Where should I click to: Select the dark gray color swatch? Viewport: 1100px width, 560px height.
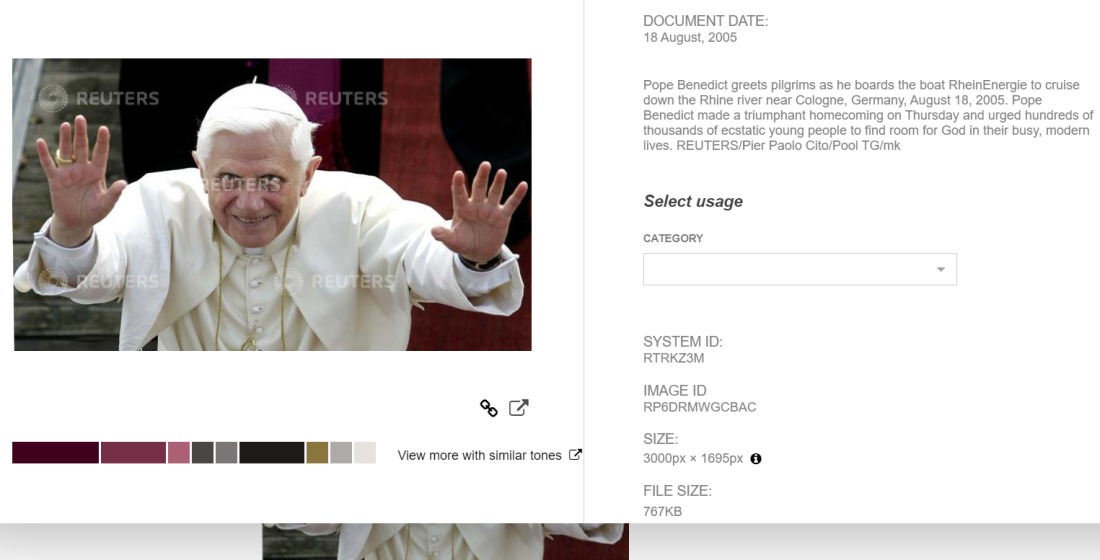coord(203,453)
